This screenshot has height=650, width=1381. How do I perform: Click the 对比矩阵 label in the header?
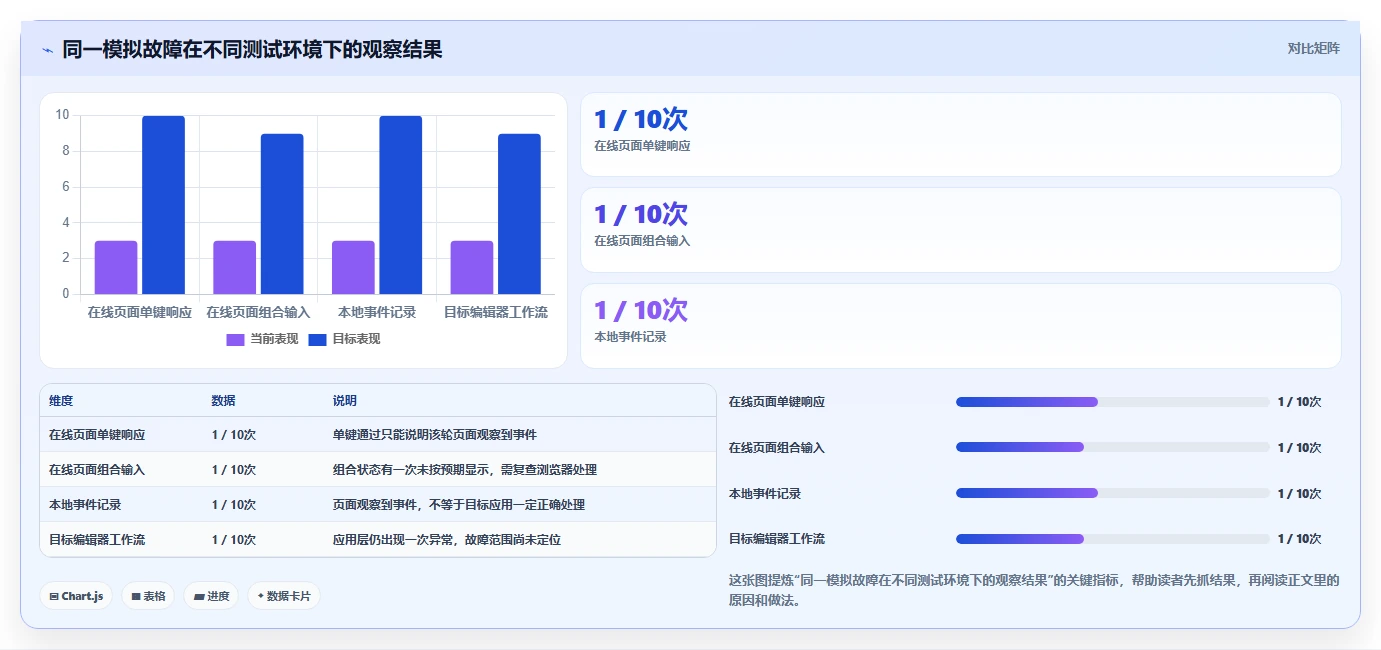(x=1313, y=48)
